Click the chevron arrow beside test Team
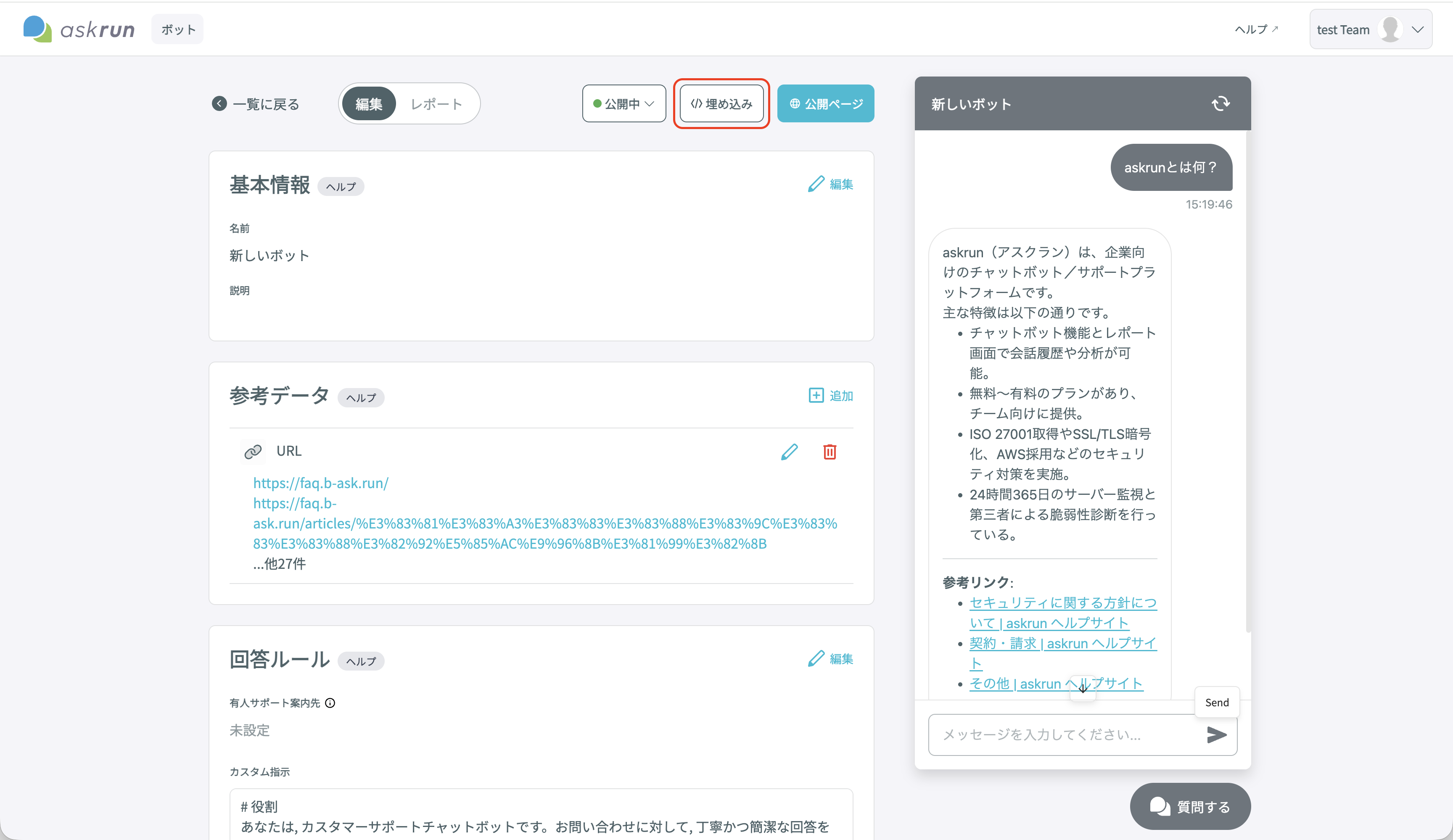The height and width of the screenshot is (840, 1453). pos(1418,29)
